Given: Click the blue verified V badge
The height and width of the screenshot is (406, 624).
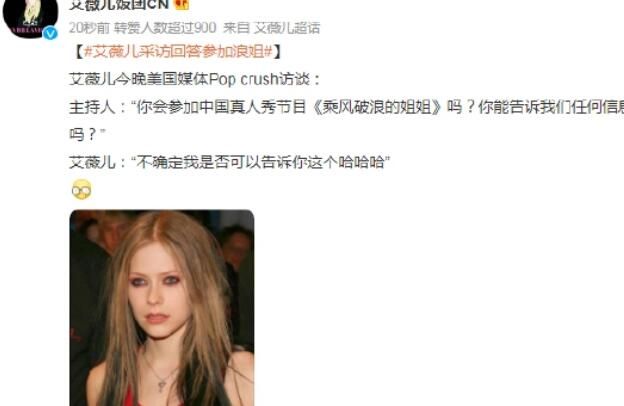Looking at the screenshot, I should point(50,33).
